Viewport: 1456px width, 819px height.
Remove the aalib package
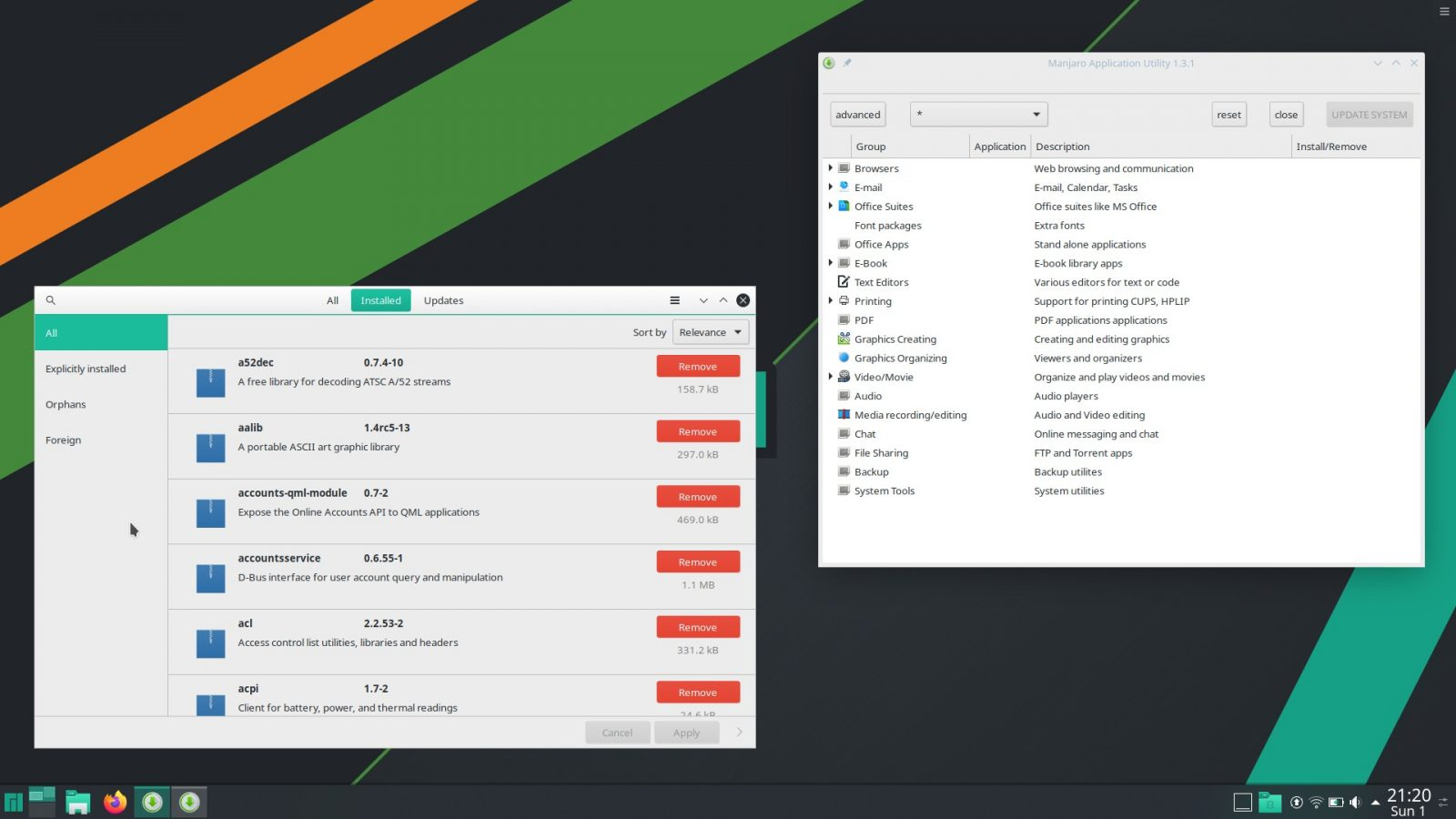pos(698,432)
